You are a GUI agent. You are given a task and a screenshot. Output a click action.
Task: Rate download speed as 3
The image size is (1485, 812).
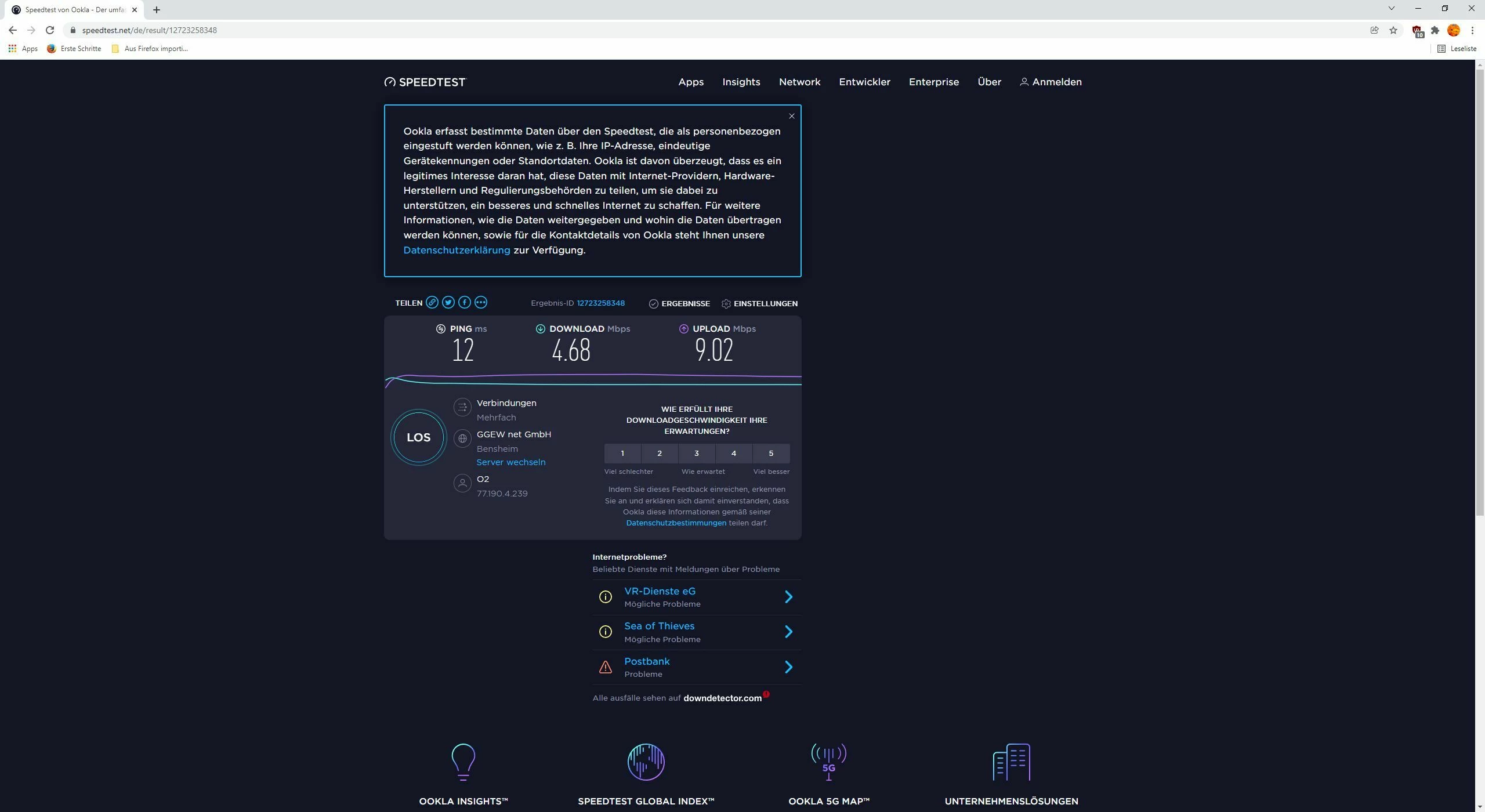click(697, 453)
